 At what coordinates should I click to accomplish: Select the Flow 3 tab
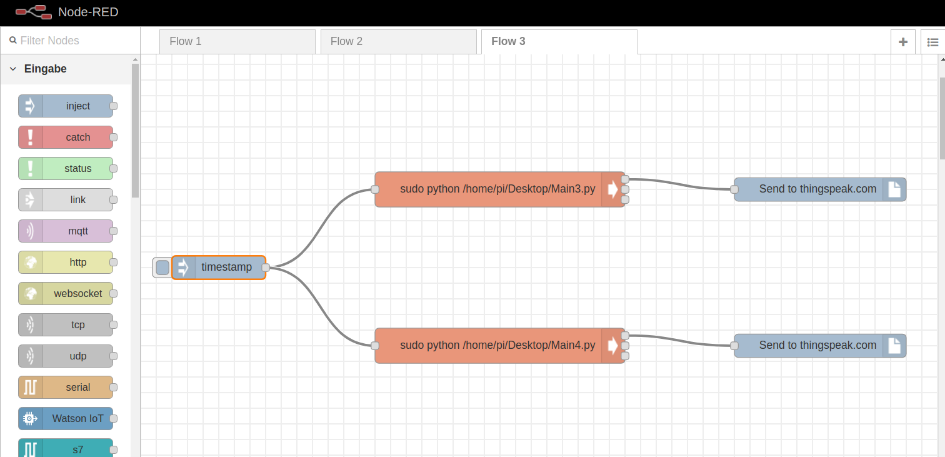pyautogui.click(x=558, y=41)
